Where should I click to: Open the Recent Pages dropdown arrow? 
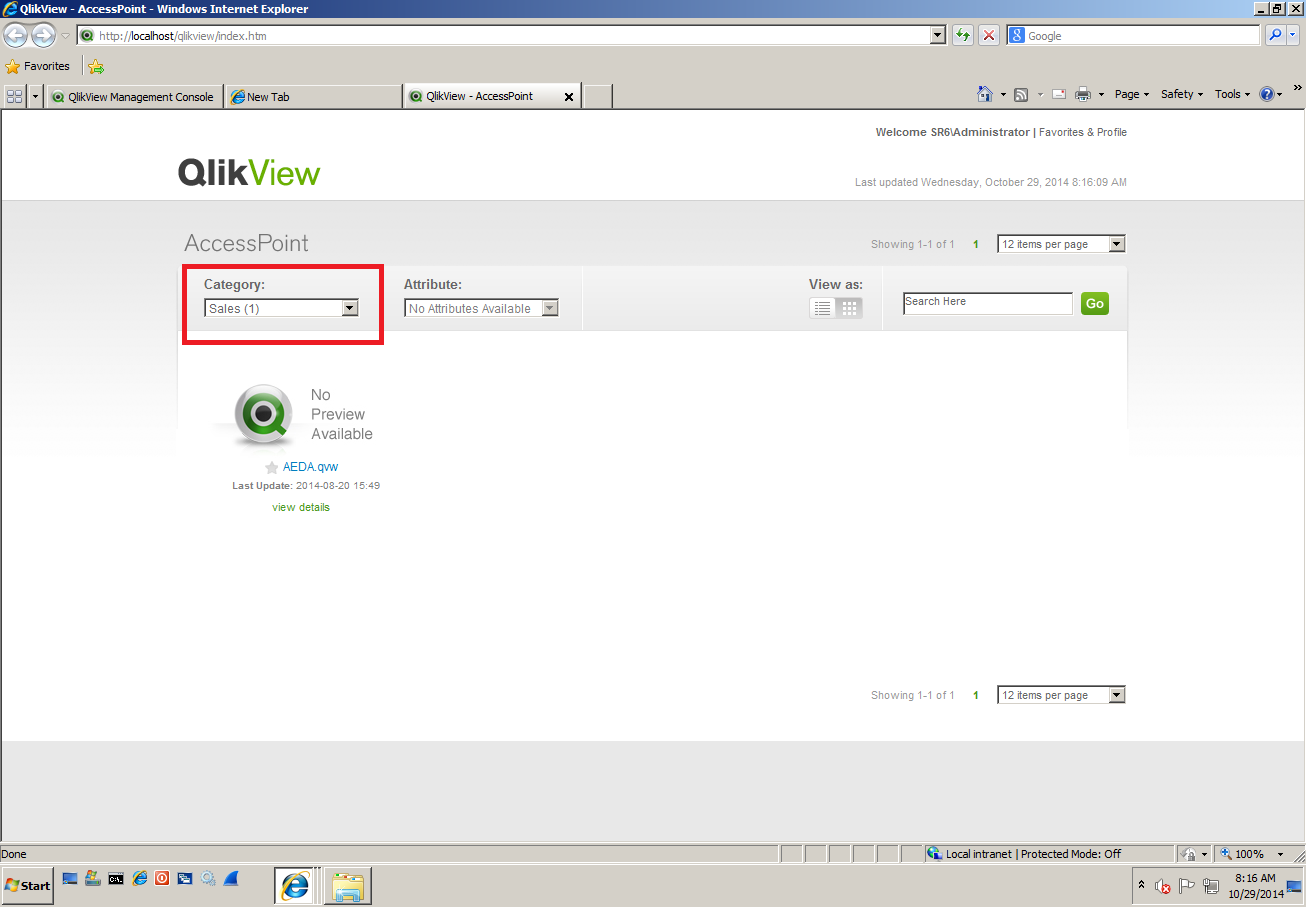(65, 35)
